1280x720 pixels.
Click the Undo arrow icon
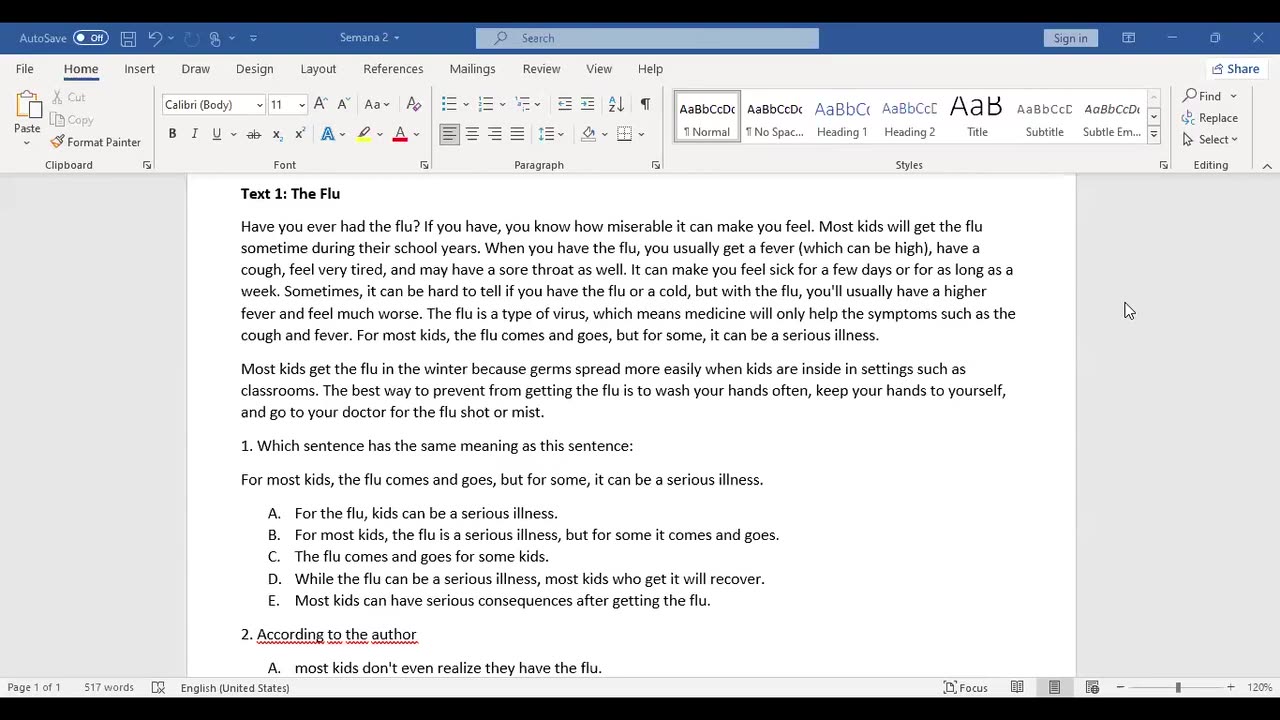(155, 38)
